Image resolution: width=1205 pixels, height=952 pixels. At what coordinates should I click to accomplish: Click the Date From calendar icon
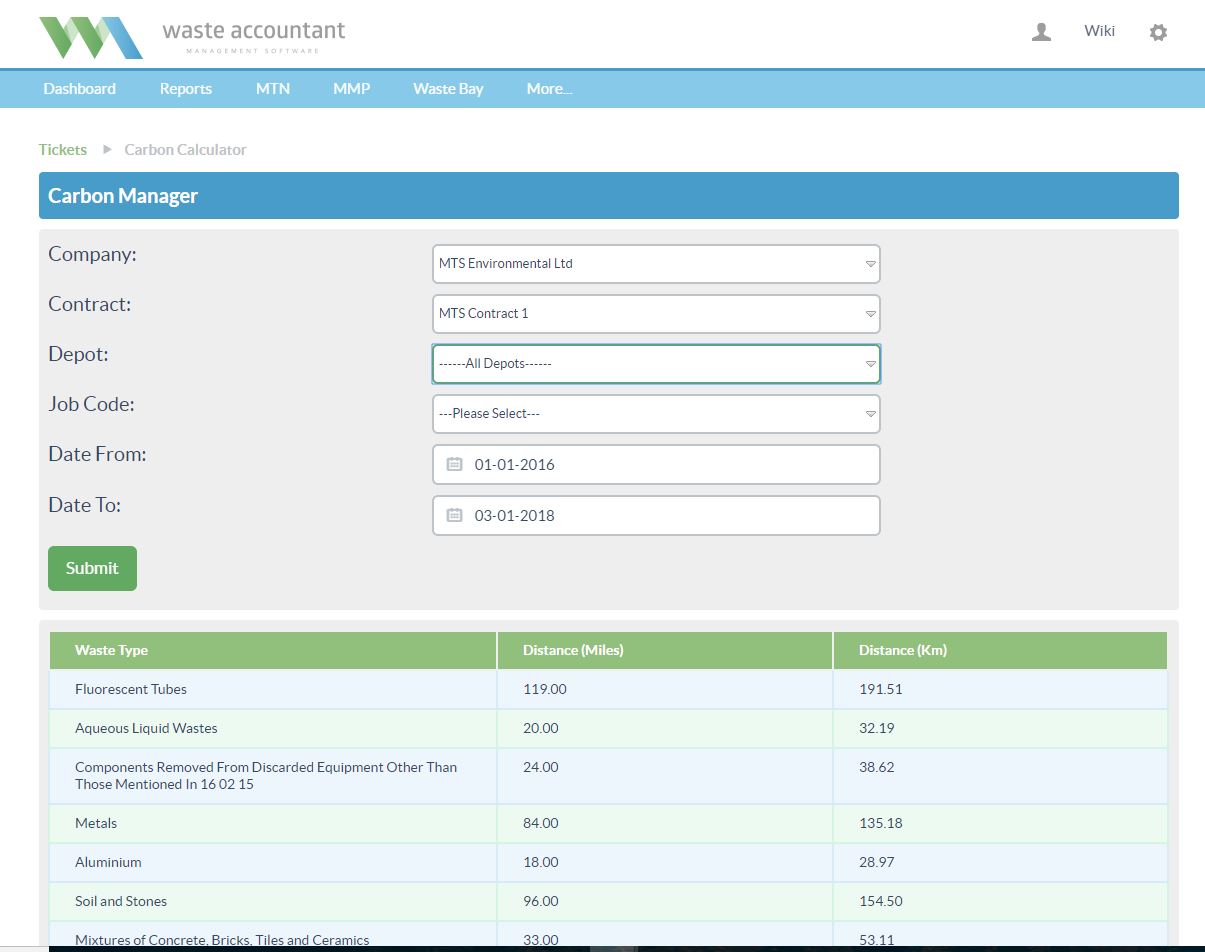454,464
